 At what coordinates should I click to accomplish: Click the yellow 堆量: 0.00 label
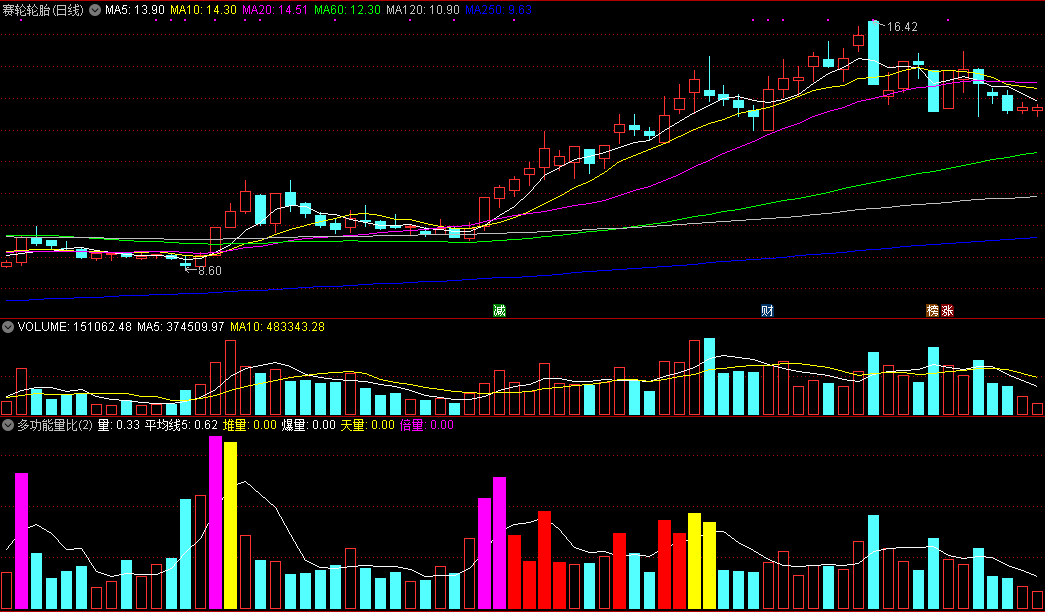click(x=249, y=425)
